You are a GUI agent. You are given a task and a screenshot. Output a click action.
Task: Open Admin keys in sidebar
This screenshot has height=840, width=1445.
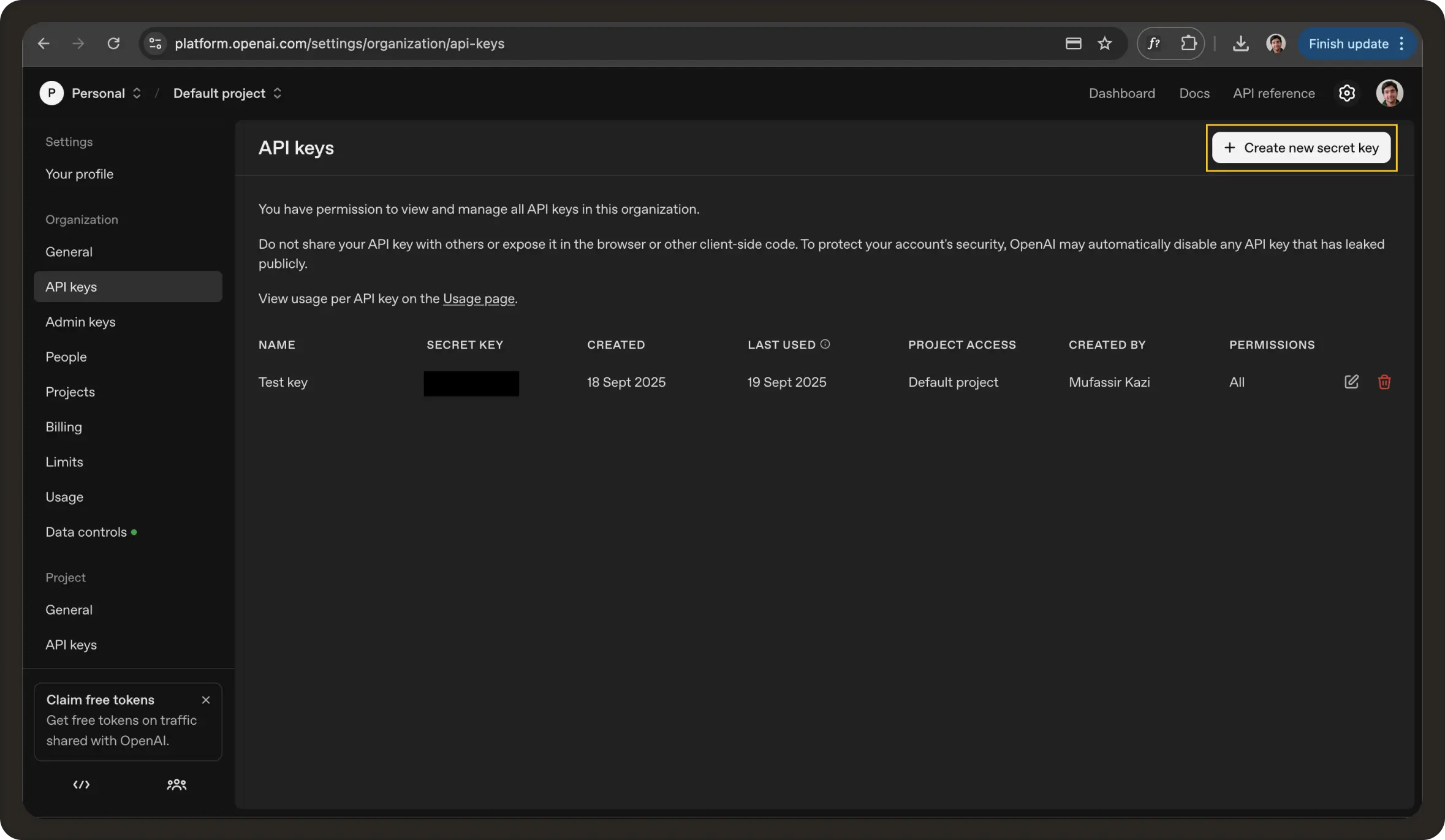(x=80, y=322)
